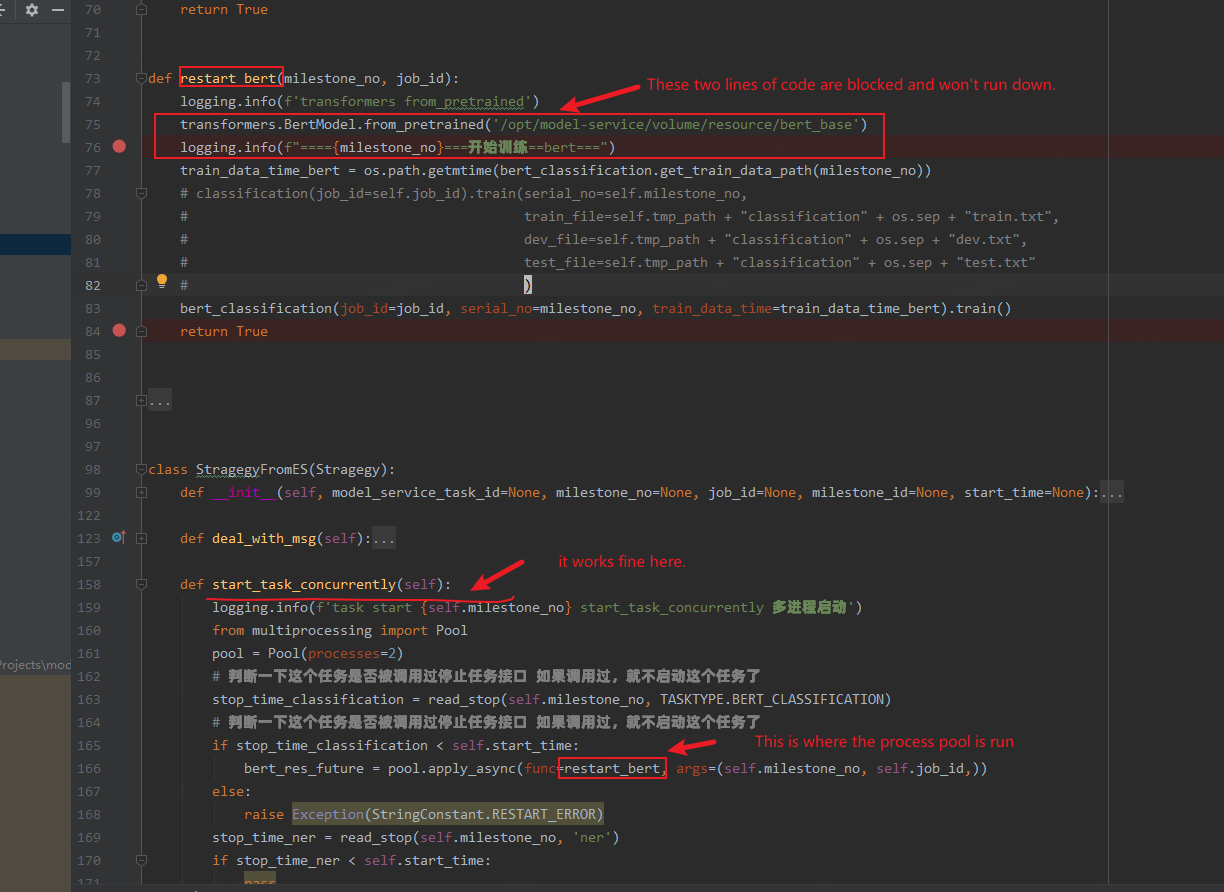Toggle the breakpoint on line 84

(x=119, y=331)
